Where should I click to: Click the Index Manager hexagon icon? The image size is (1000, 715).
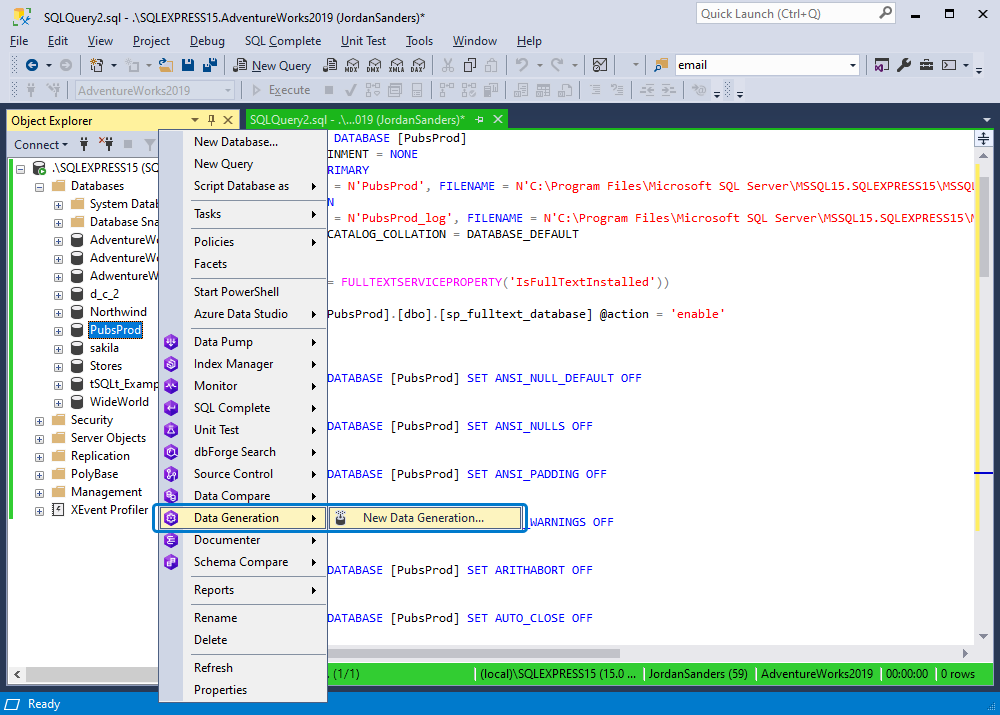coord(171,364)
